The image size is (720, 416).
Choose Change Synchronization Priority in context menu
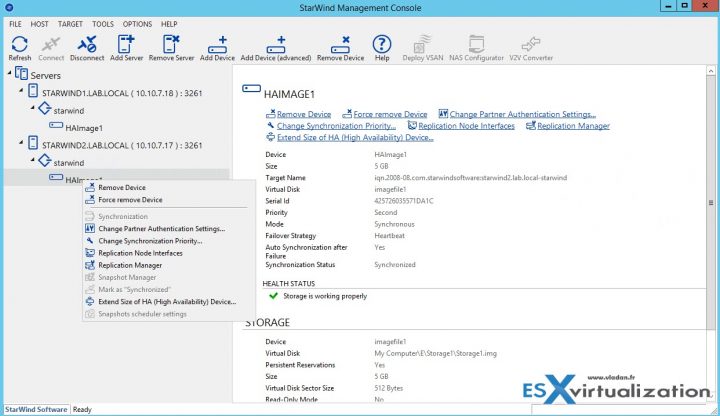click(x=169, y=241)
